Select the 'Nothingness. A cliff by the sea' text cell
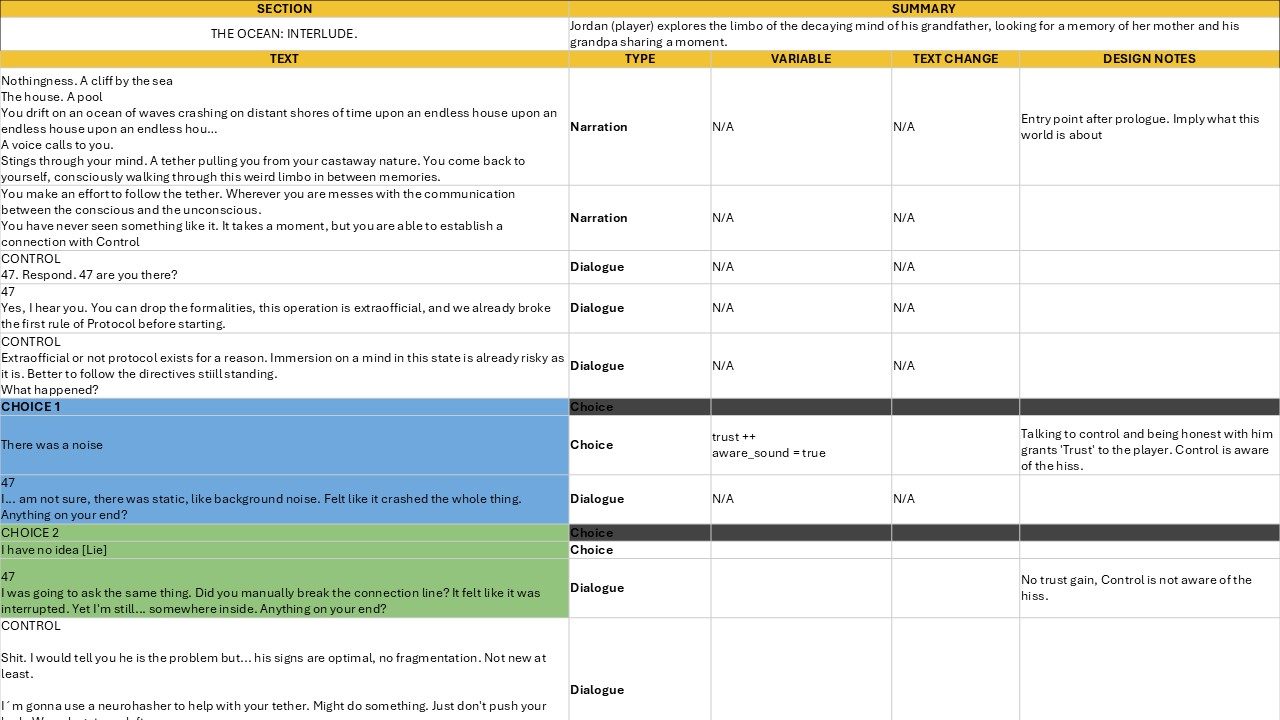Image resolution: width=1280 pixels, height=720 pixels. (x=284, y=127)
